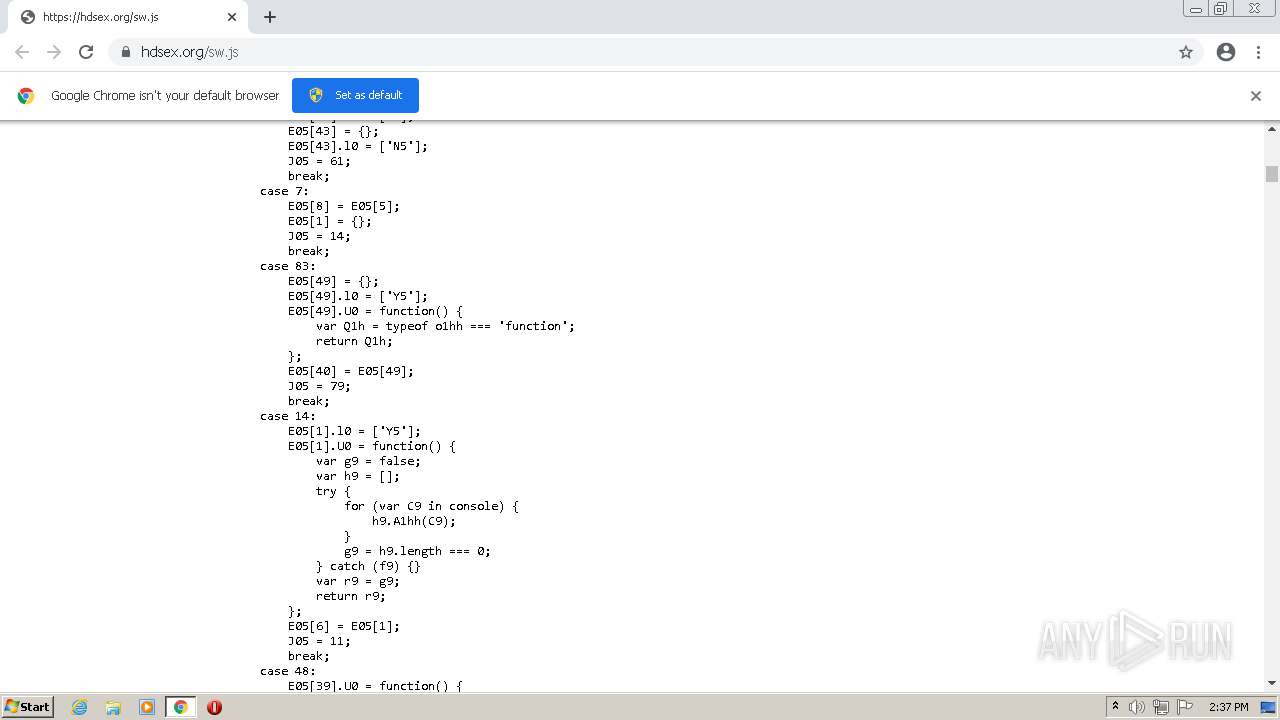Click the Chrome logo in the infobar
Screen dimensions: 1280x720
click(x=26, y=96)
